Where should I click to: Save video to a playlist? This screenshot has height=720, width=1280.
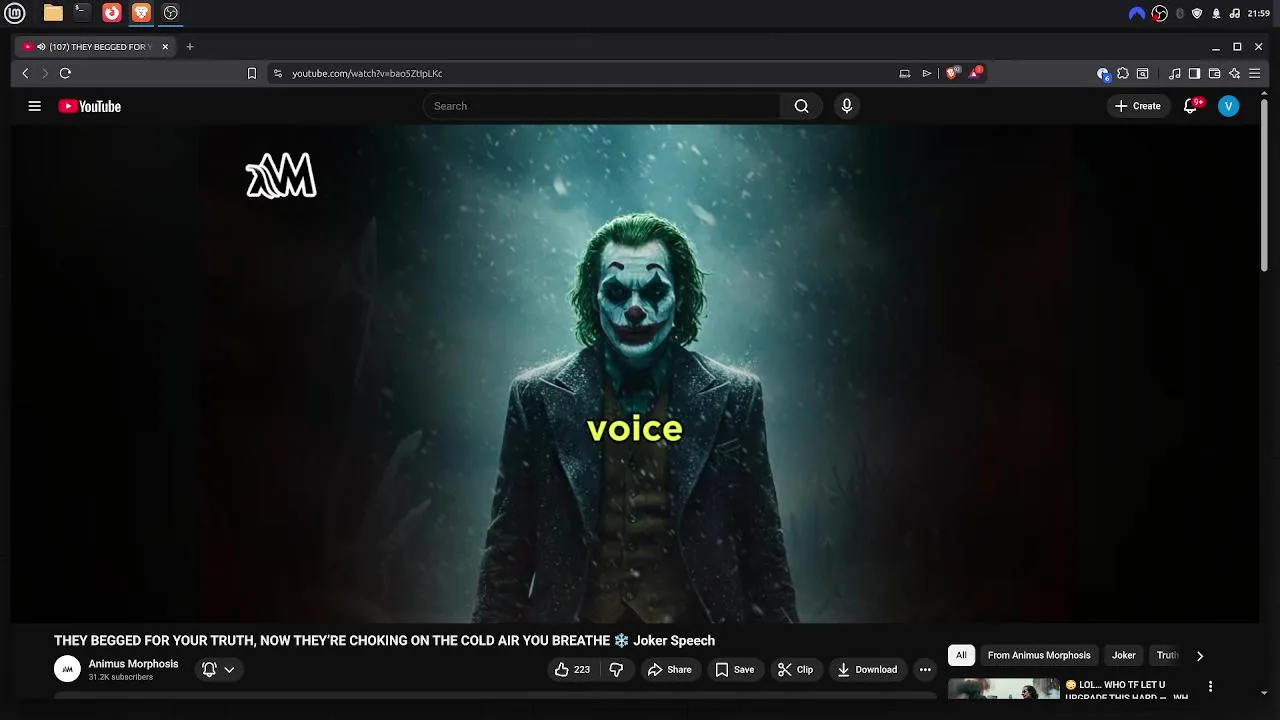pyautogui.click(x=734, y=670)
